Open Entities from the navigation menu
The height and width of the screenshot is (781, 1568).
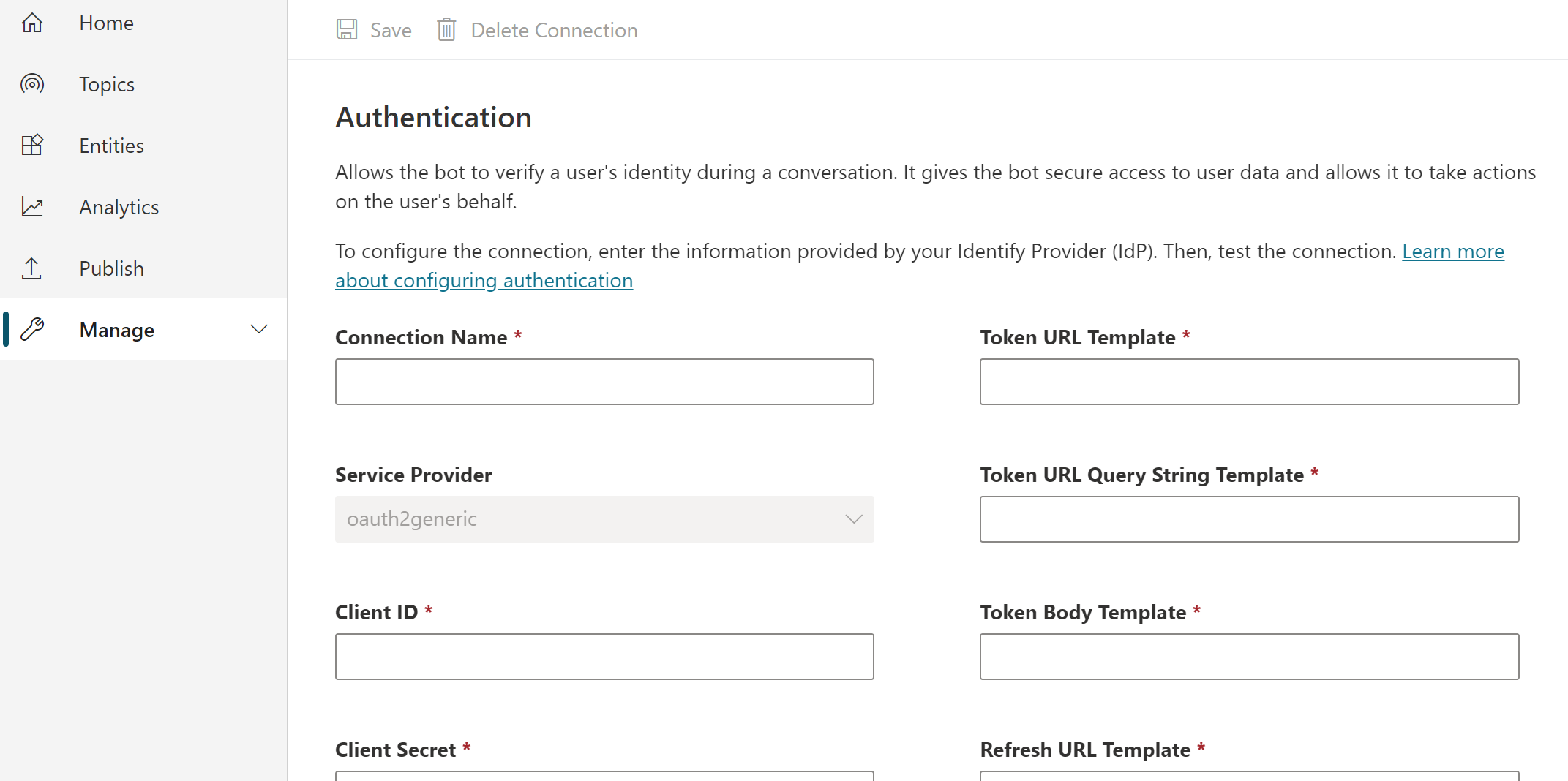coord(111,146)
